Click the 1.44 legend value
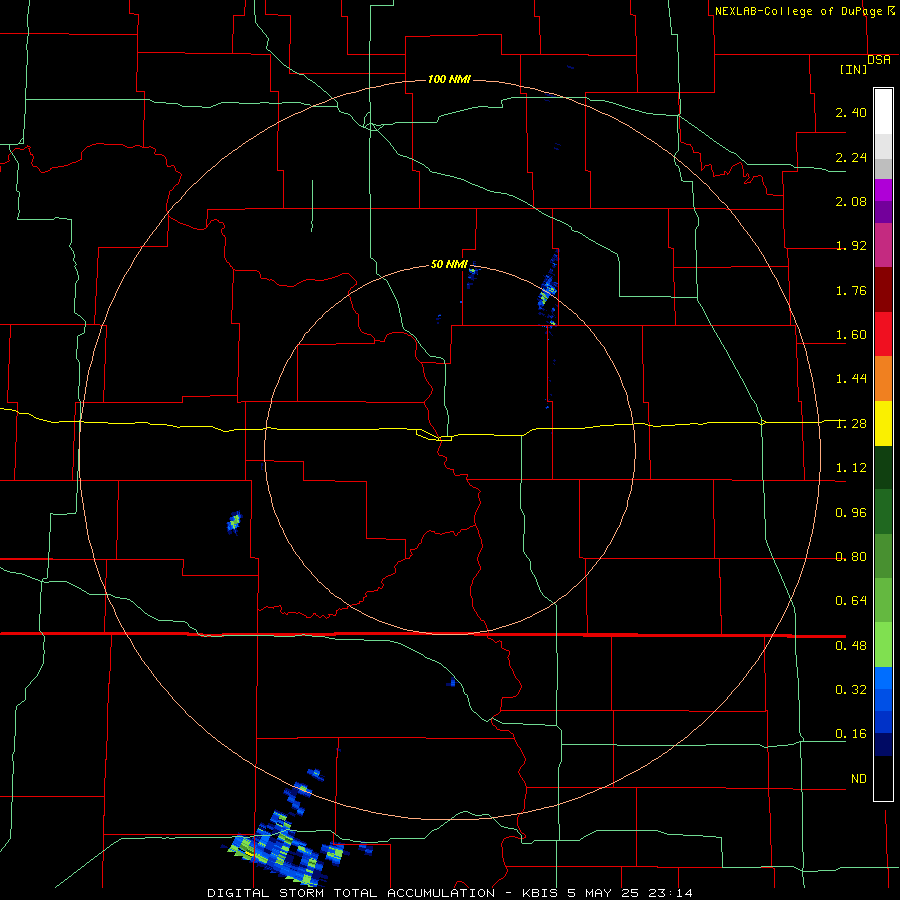Viewport: 900px width, 900px height. click(851, 378)
